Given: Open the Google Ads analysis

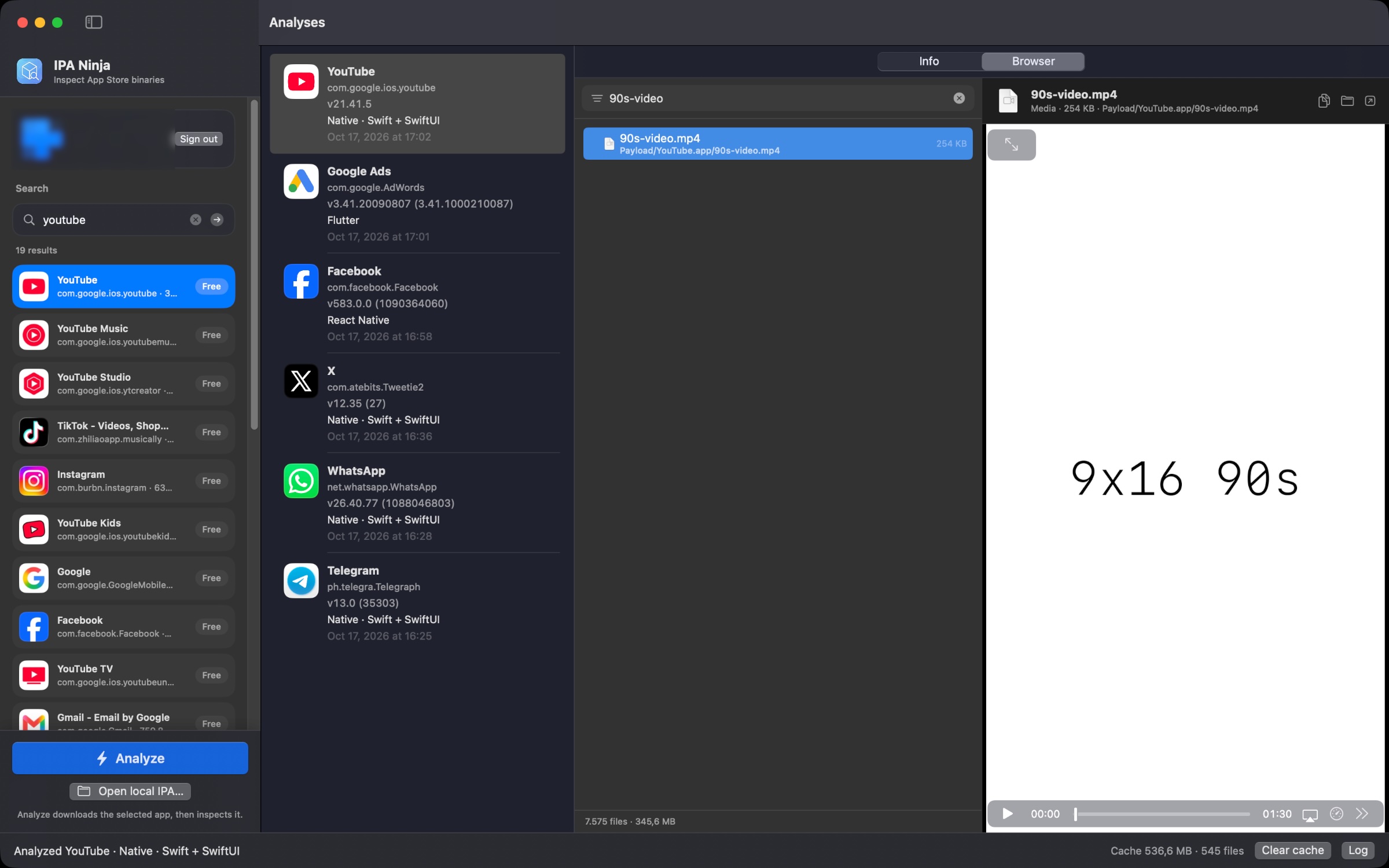Looking at the screenshot, I should point(417,204).
